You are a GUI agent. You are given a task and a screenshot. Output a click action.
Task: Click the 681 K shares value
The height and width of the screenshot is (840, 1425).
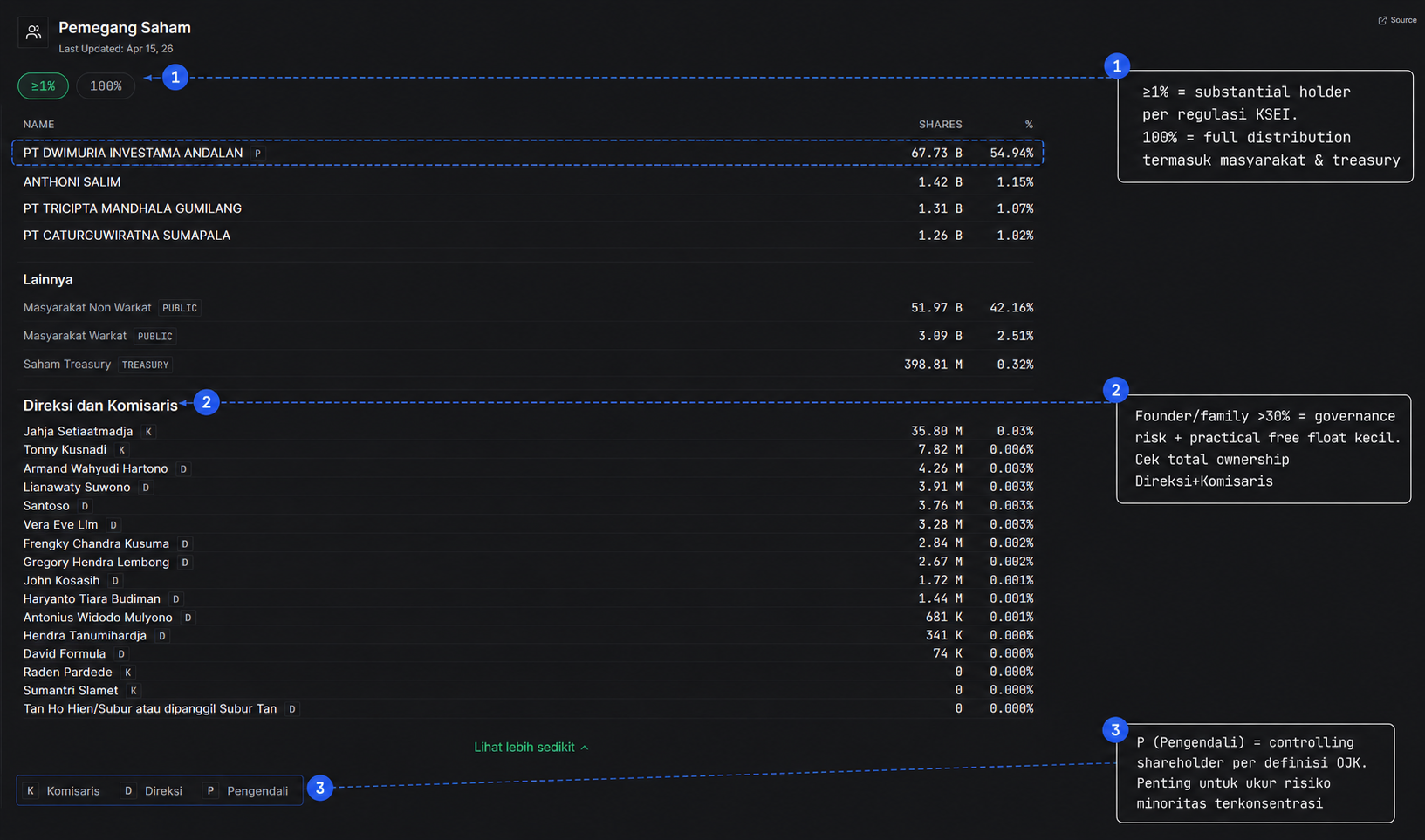point(944,617)
